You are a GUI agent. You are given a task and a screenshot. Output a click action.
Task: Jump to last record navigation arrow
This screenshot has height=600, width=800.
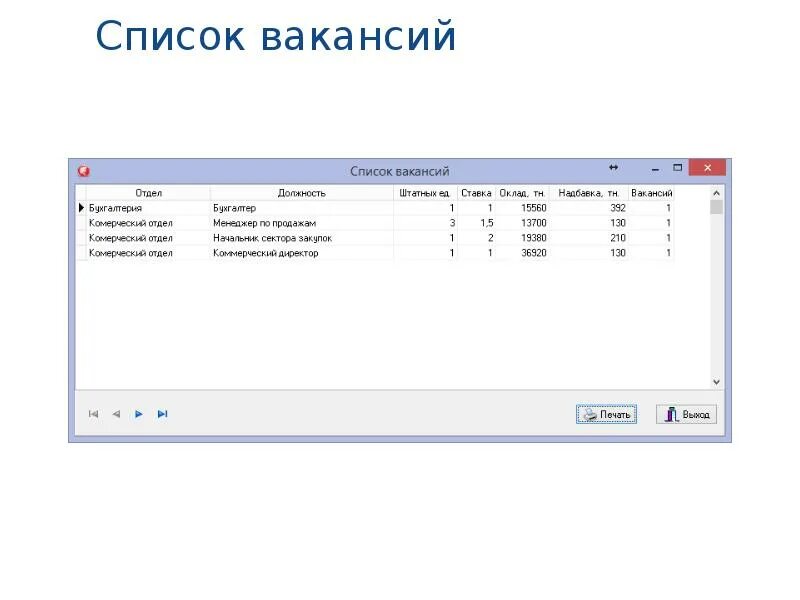click(162, 414)
